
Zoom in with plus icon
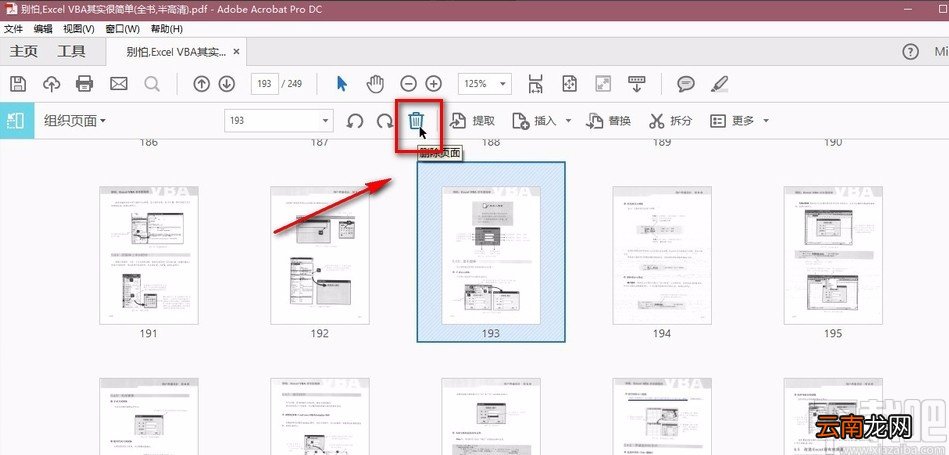click(x=433, y=83)
